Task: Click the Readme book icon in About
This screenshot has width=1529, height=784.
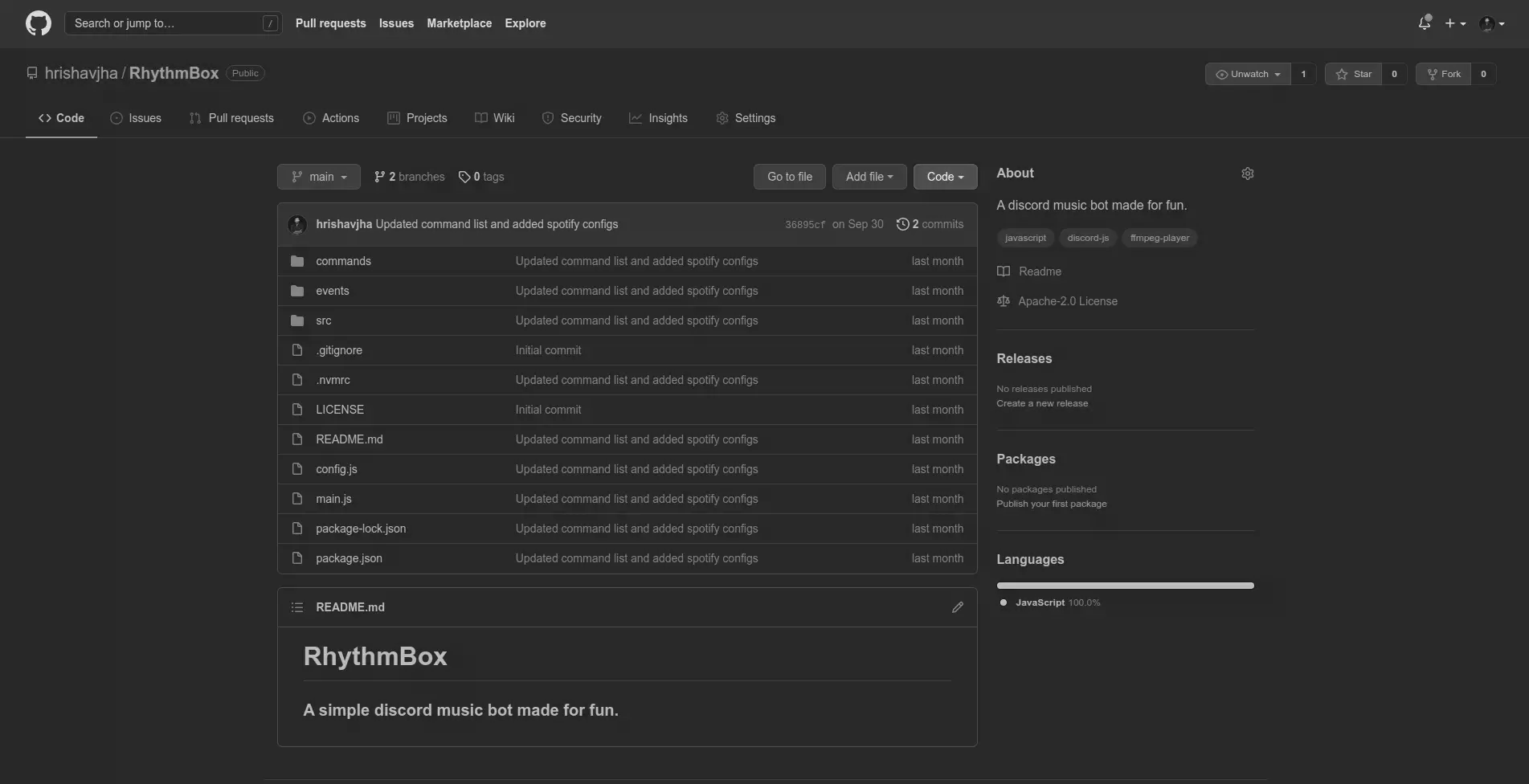Action: pos(1004,272)
